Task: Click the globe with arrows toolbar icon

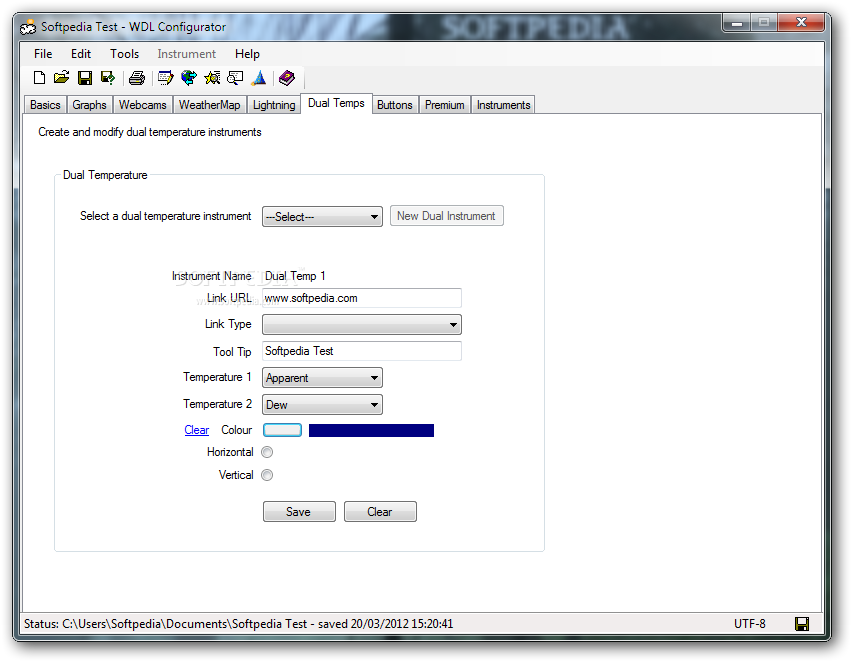Action: click(x=189, y=78)
